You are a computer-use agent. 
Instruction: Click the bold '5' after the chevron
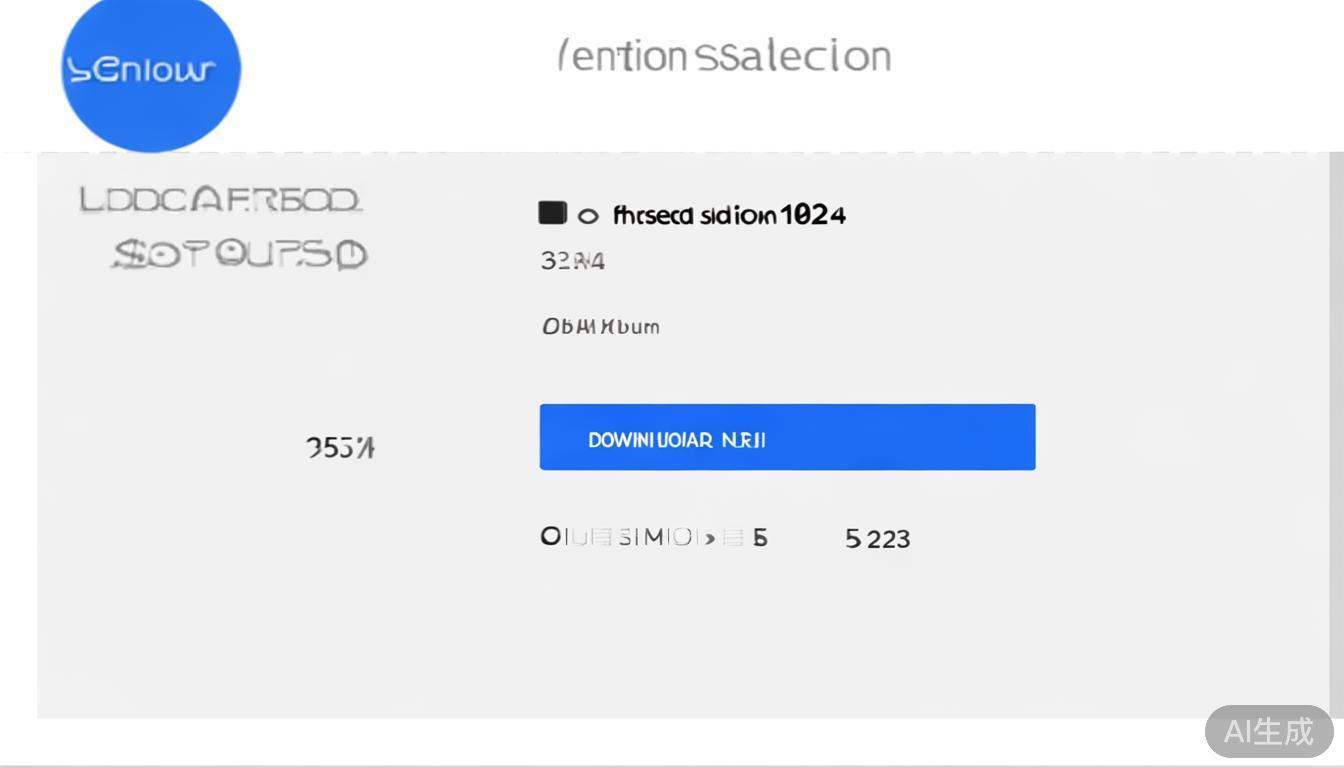point(761,538)
